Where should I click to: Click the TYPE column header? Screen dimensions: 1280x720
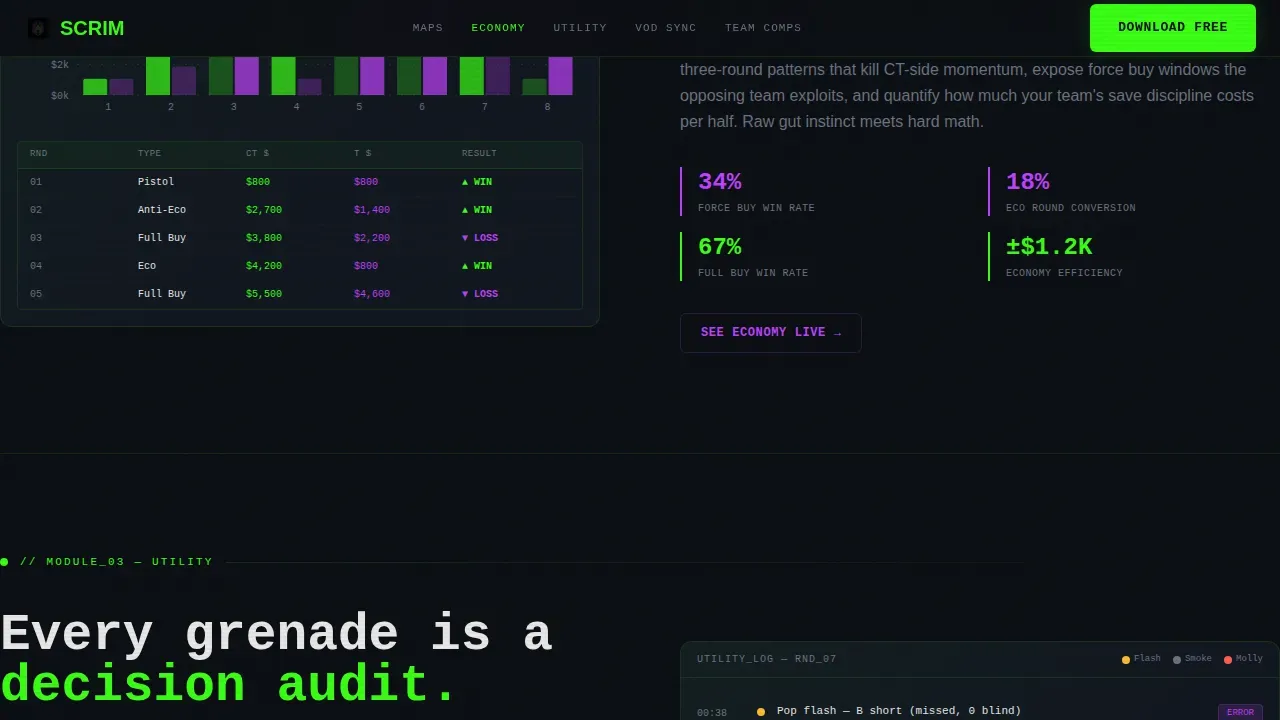click(149, 154)
